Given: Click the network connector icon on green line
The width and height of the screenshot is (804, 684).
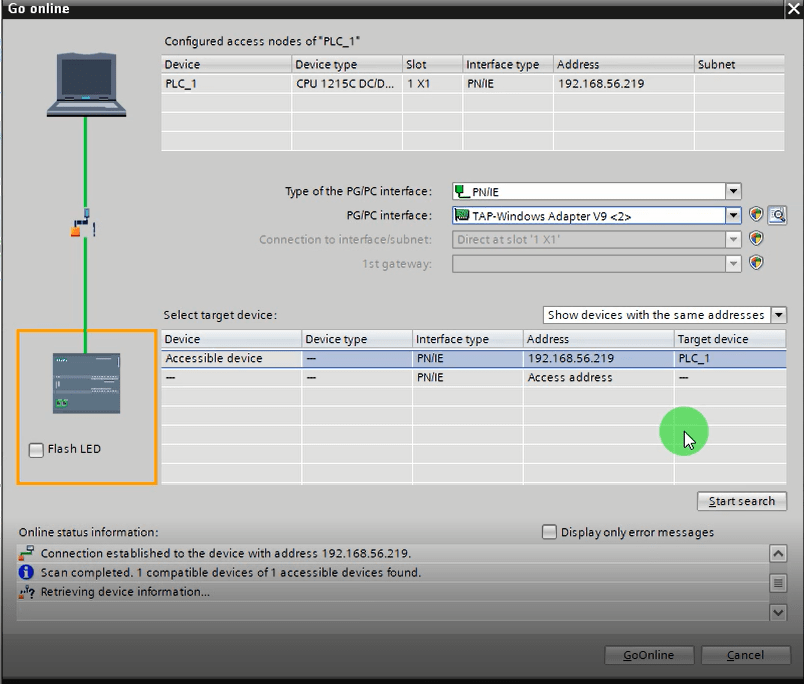Looking at the screenshot, I should (x=85, y=222).
